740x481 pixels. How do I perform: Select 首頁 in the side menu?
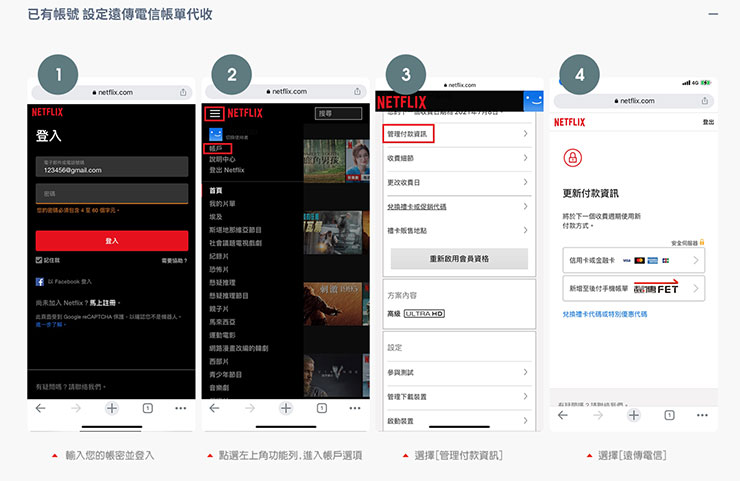(216, 191)
